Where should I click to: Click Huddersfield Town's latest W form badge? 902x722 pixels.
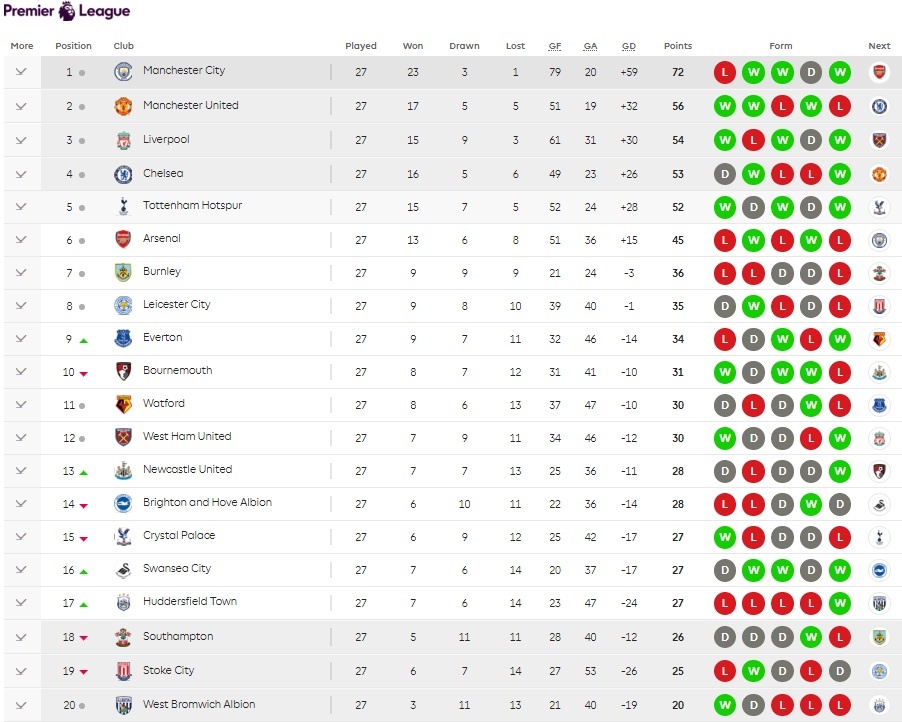839,603
